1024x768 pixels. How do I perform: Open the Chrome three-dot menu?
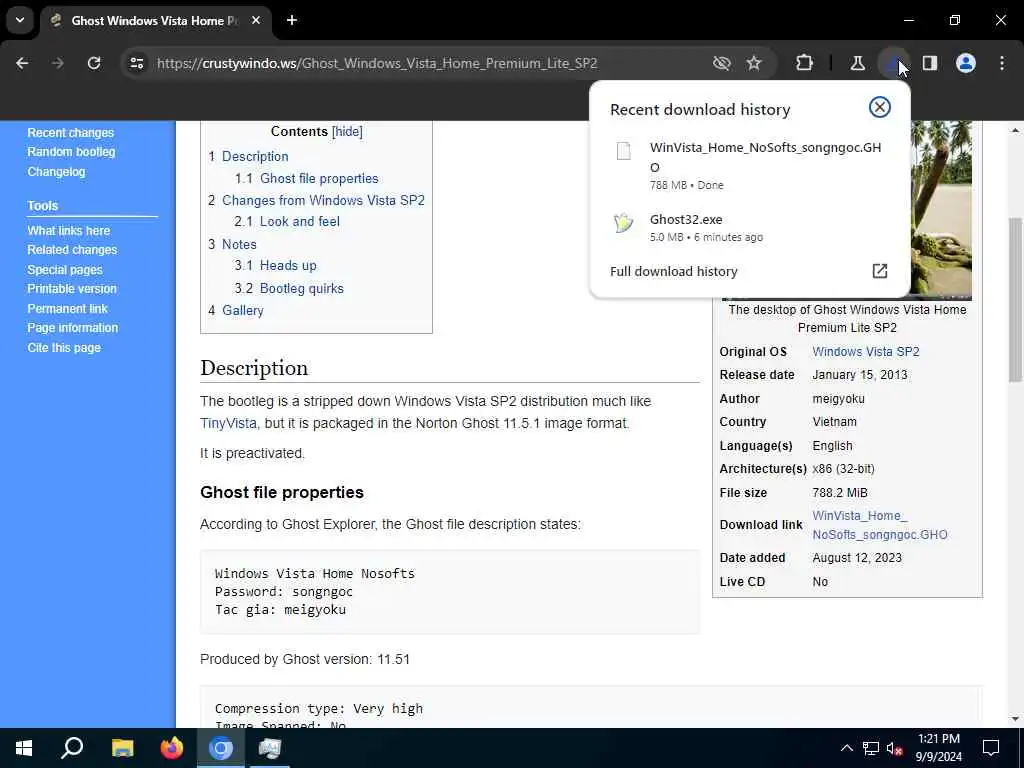[1002, 63]
